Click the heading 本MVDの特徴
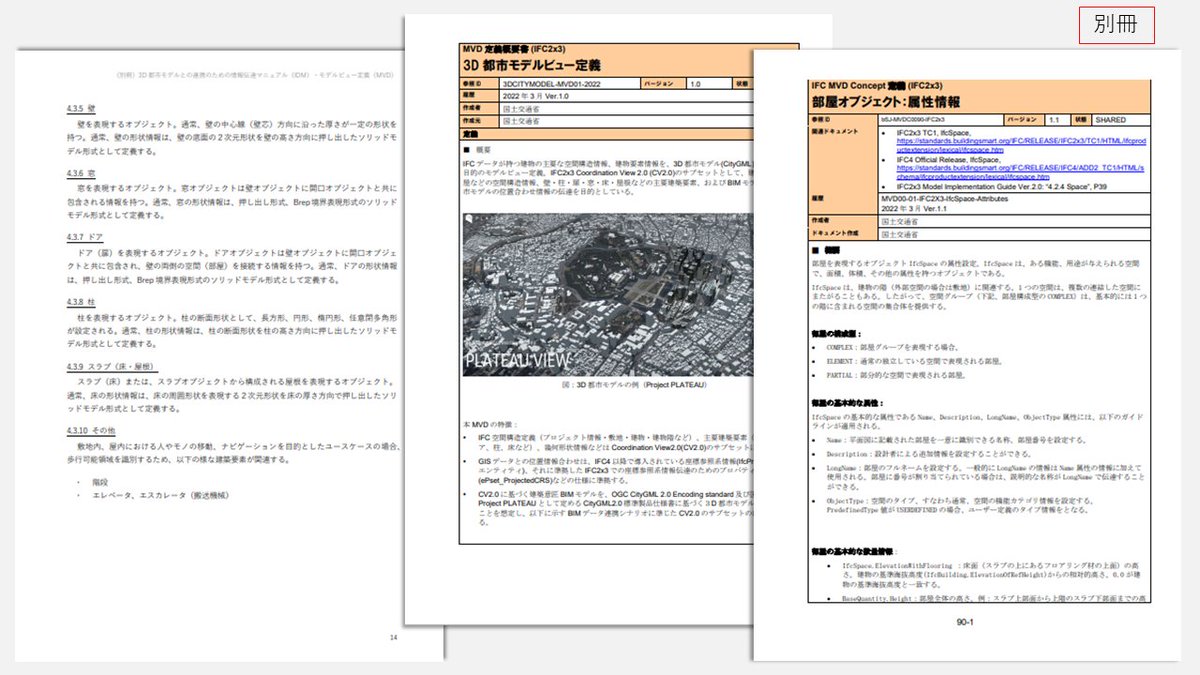1200x675 pixels. click(492, 425)
